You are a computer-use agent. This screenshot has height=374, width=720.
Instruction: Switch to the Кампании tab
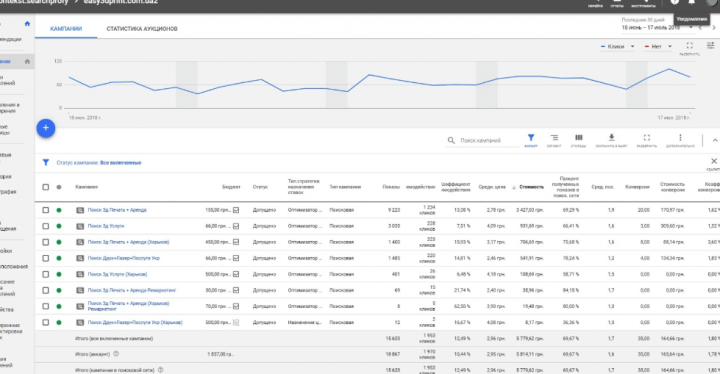(66, 28)
